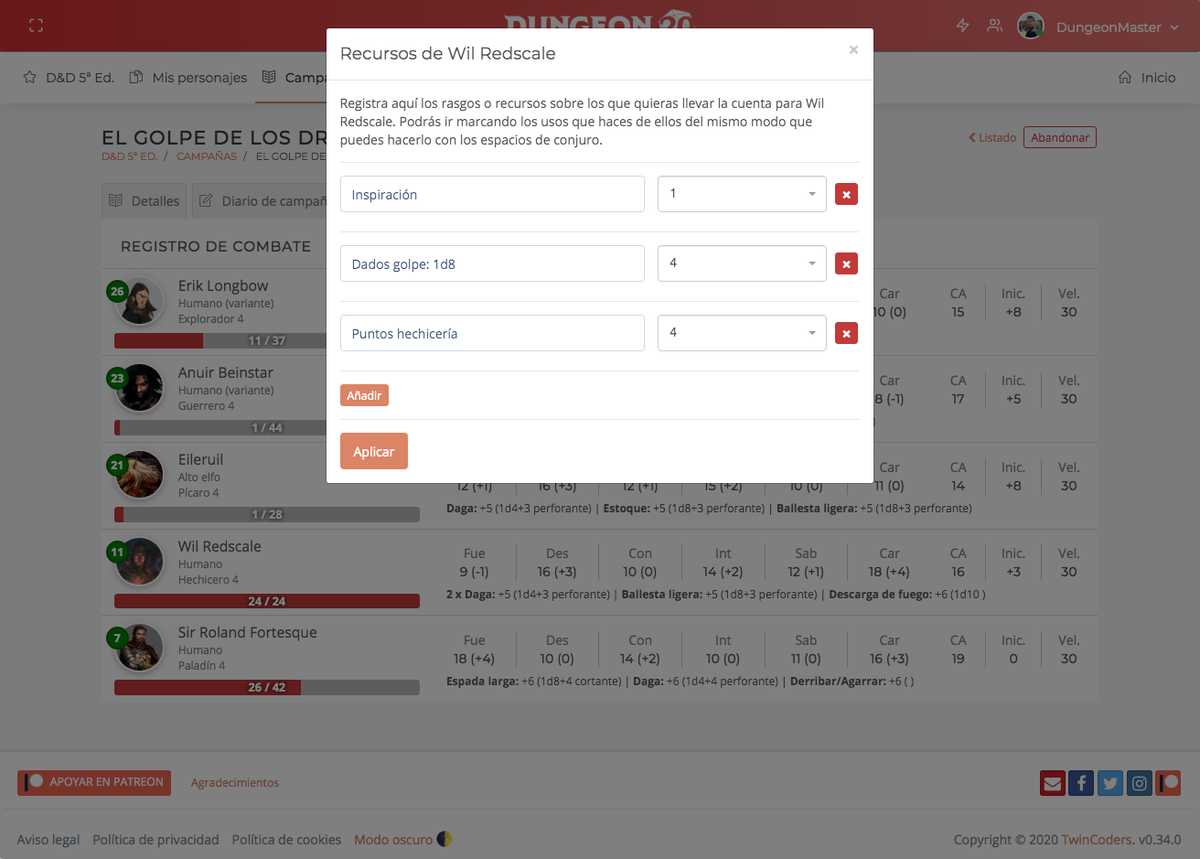The image size is (1200, 859).
Task: Open Aviso legal link
Action: tap(48, 840)
